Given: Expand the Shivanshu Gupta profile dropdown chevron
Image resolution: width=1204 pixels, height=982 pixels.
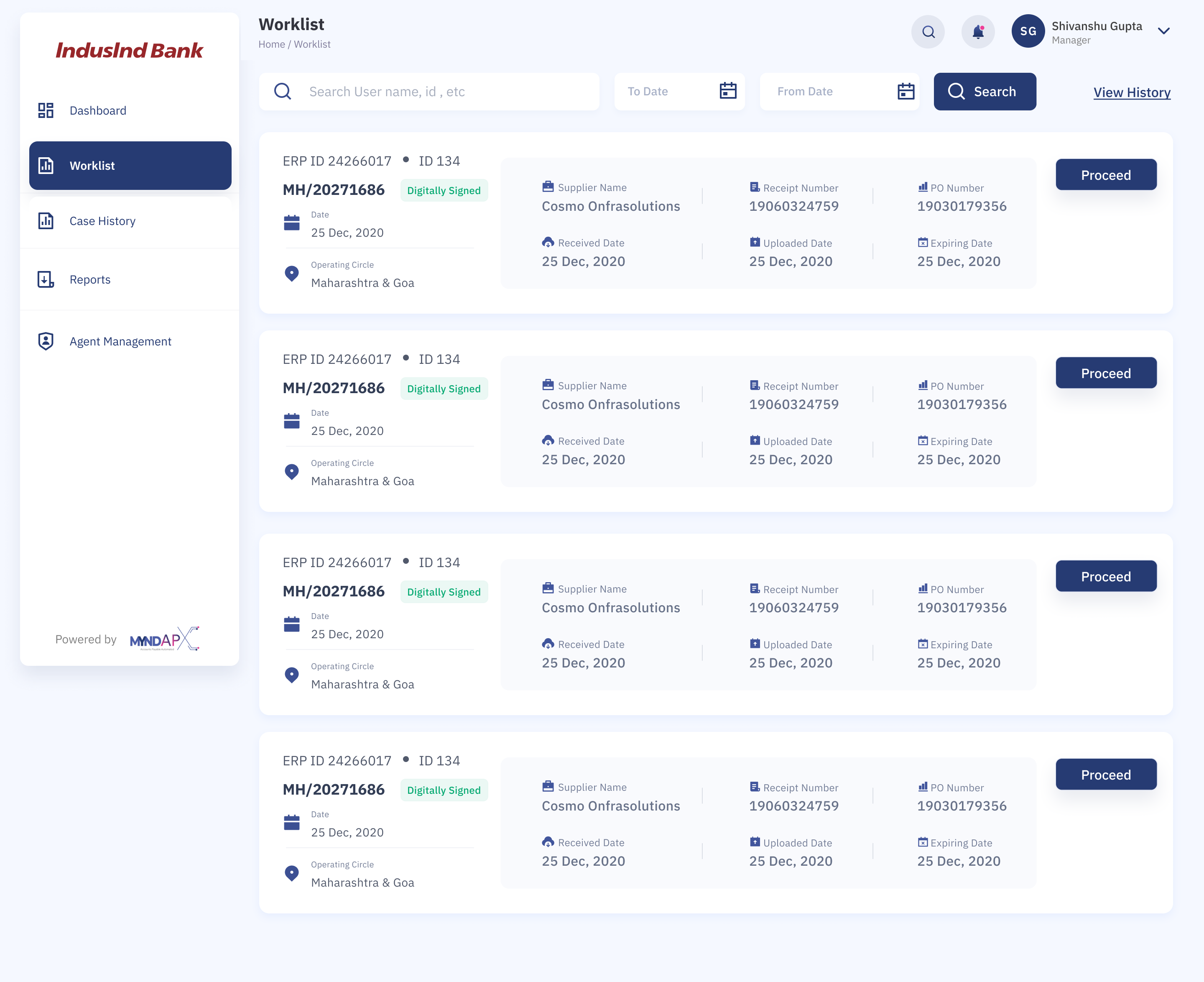Looking at the screenshot, I should [x=1163, y=31].
